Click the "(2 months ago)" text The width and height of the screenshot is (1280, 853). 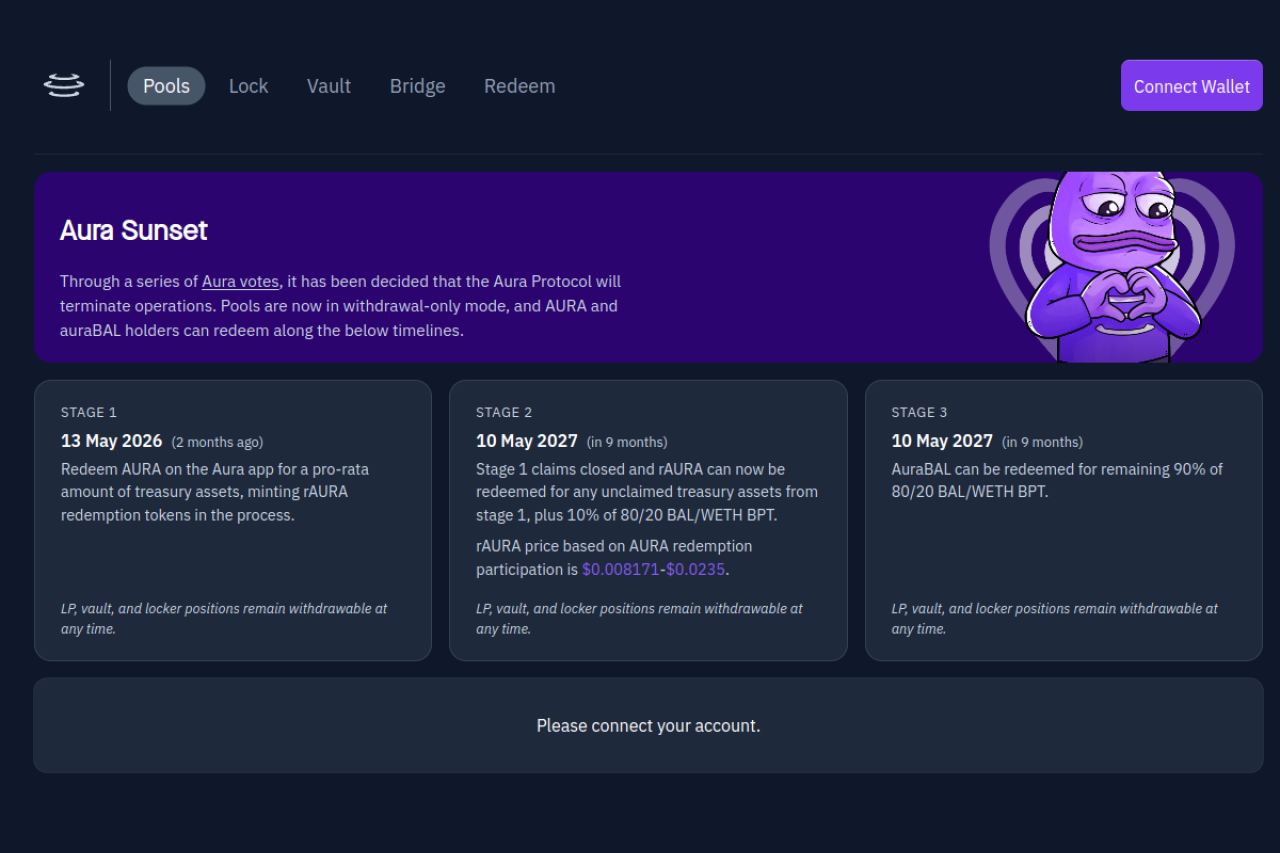(217, 442)
